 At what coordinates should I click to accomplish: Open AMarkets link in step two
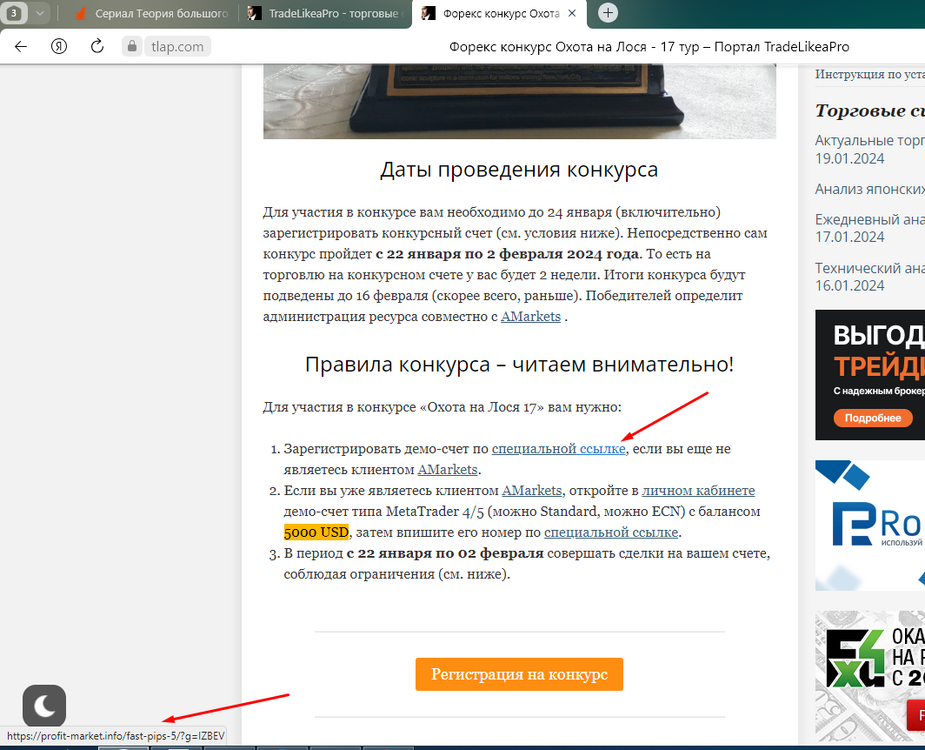532,491
